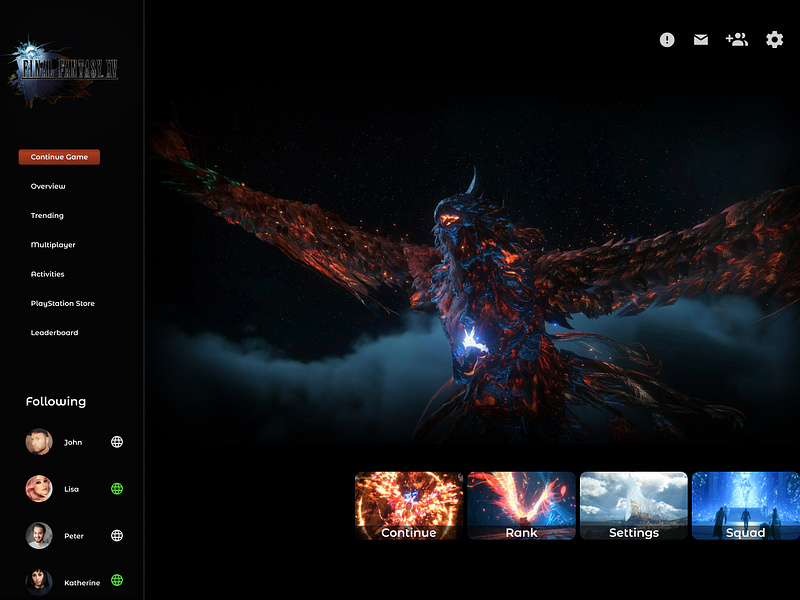Select the Multiplayer sidebar entry
Screen dimensions: 800x600
(x=53, y=244)
